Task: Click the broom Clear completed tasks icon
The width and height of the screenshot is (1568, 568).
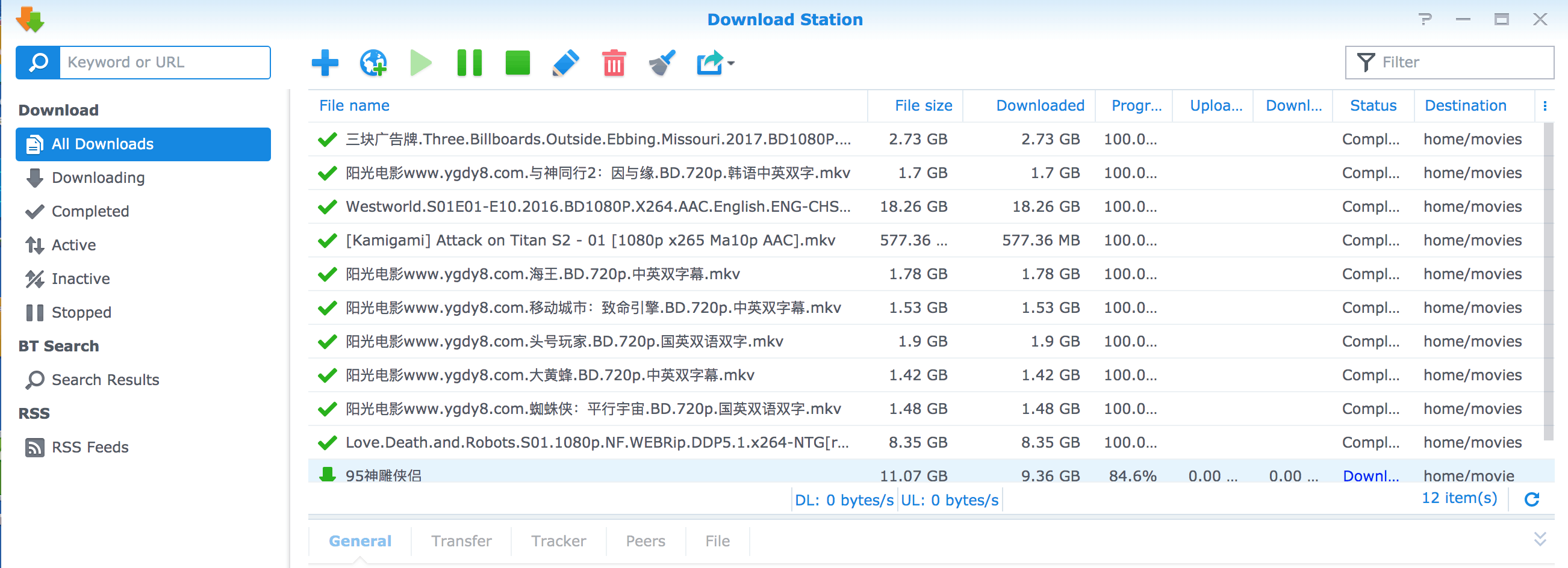Action: click(x=662, y=63)
